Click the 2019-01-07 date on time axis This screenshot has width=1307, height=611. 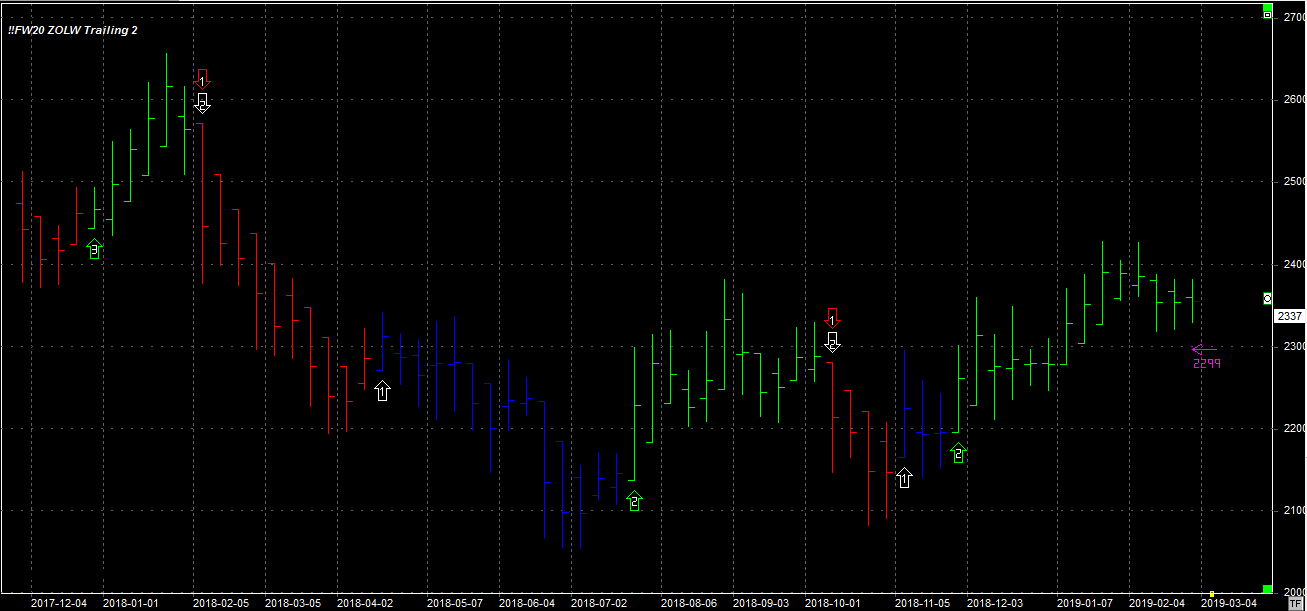pos(1085,603)
